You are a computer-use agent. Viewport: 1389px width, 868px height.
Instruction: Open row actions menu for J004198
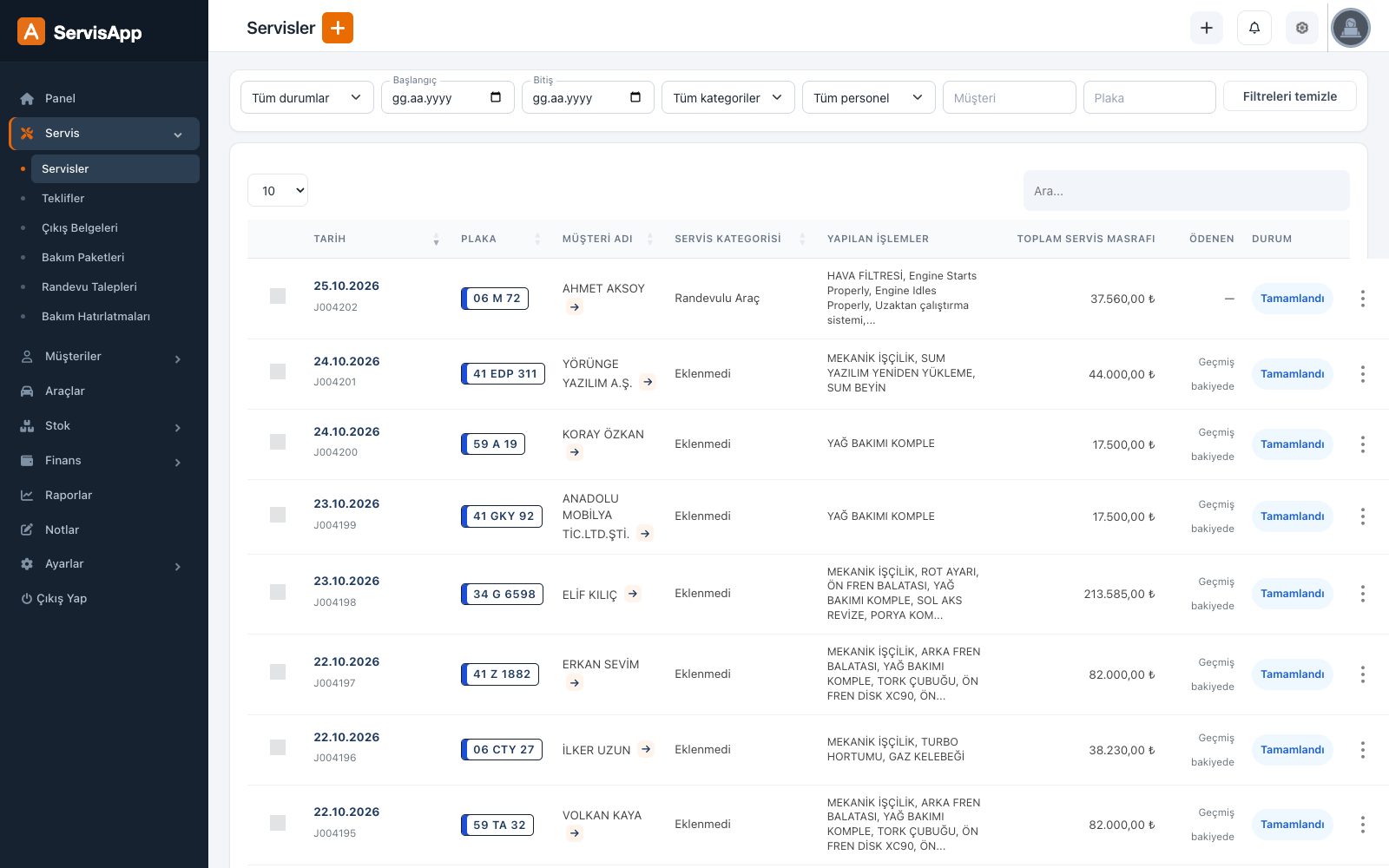1363,594
